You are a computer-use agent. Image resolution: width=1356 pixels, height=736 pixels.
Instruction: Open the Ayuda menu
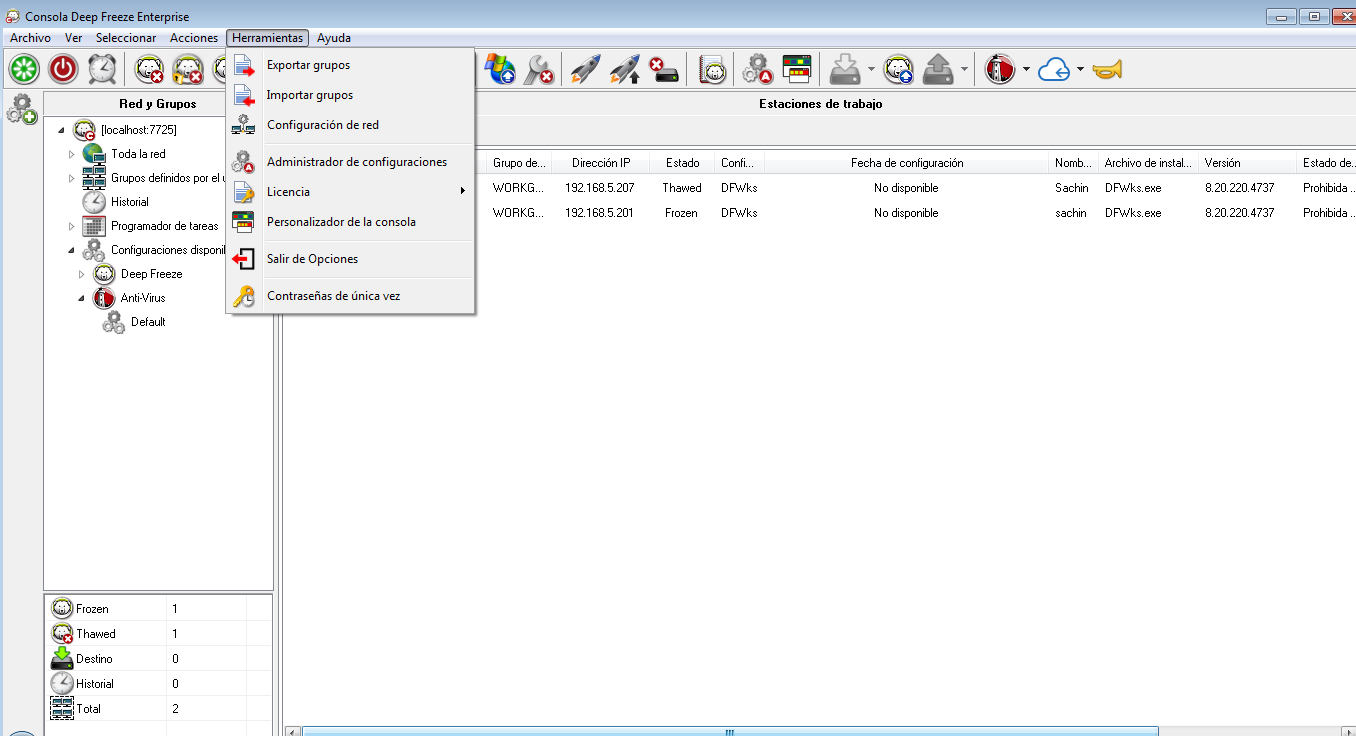pos(334,38)
